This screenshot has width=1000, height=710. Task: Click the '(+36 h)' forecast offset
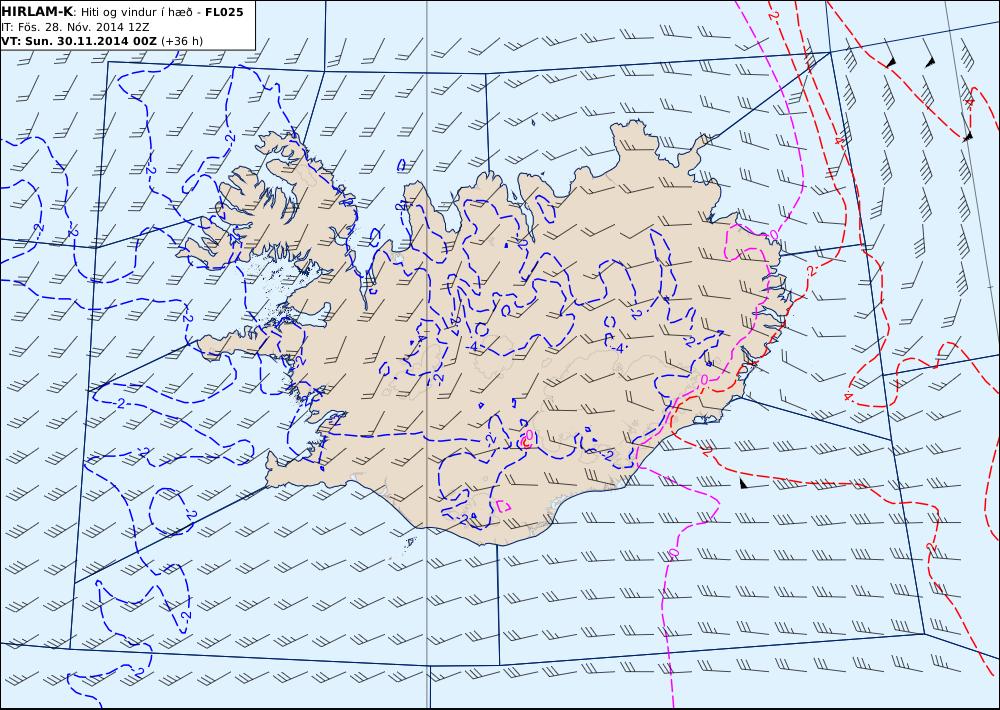[182, 41]
